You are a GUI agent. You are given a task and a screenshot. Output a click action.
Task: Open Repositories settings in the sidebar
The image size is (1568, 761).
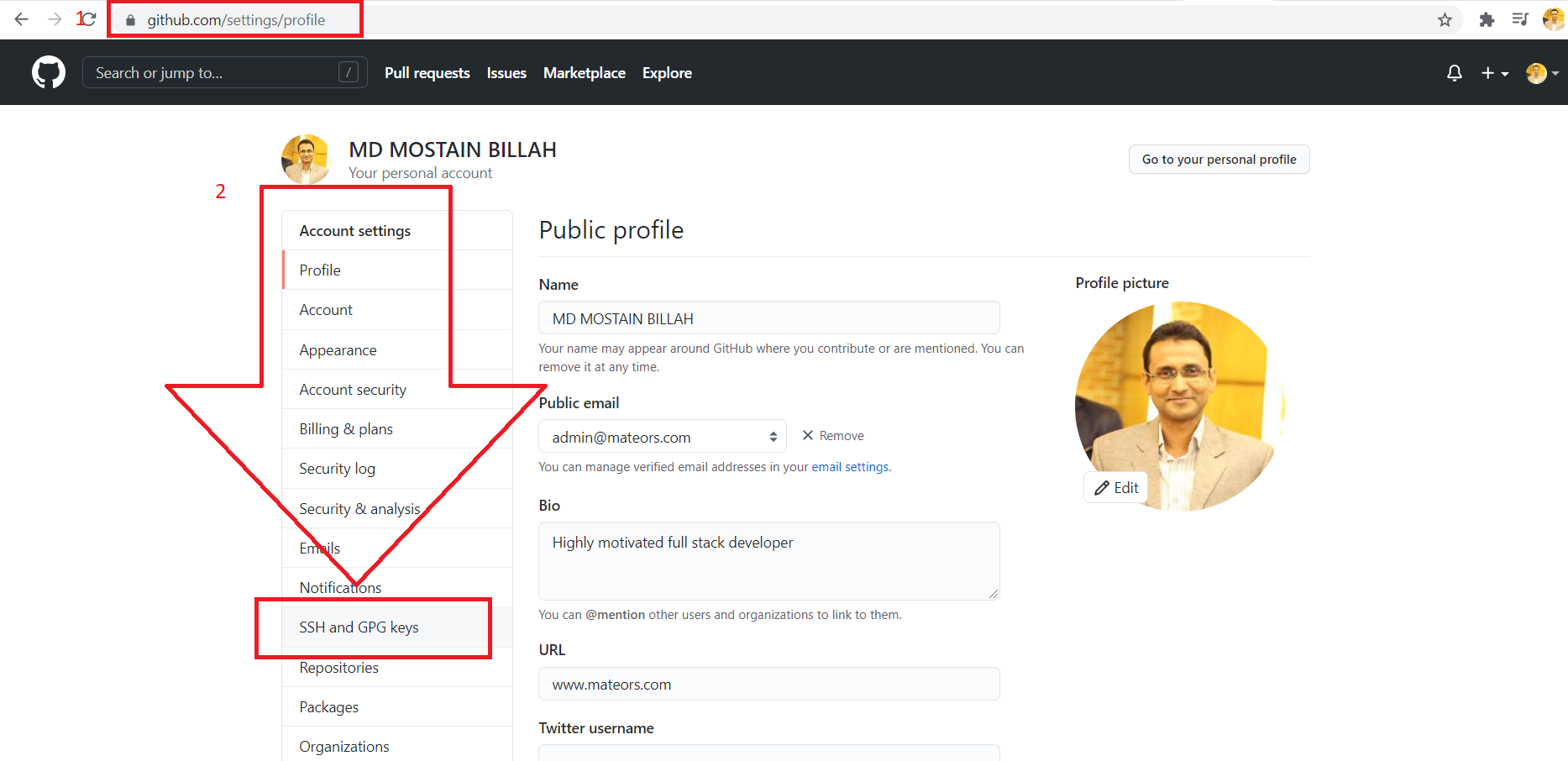tap(397, 667)
